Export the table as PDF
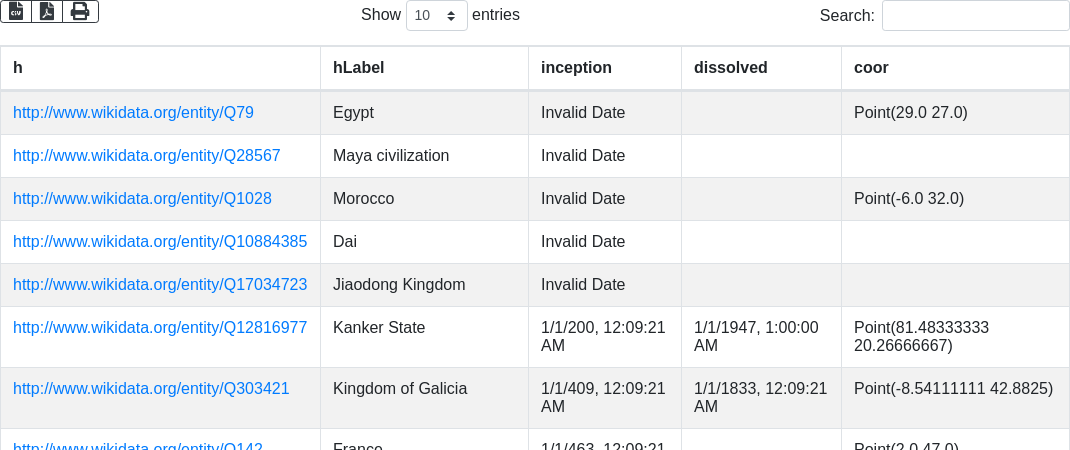This screenshot has width=1070, height=450. click(x=47, y=11)
